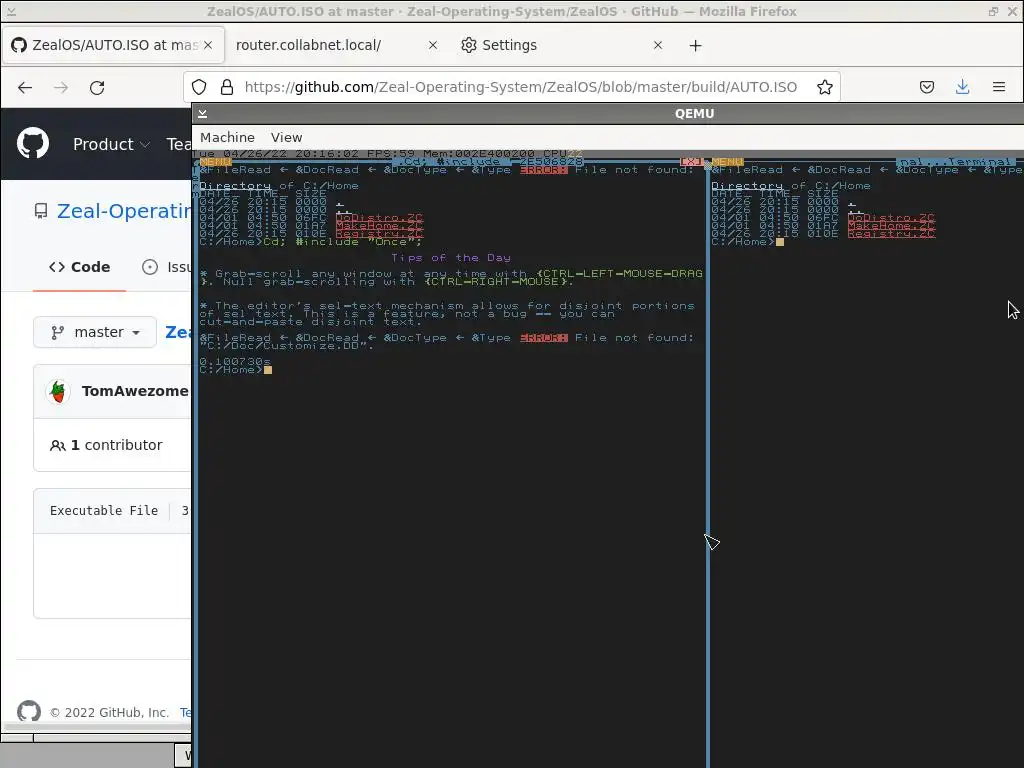Go back with Firefox back arrow

pyautogui.click(x=25, y=87)
